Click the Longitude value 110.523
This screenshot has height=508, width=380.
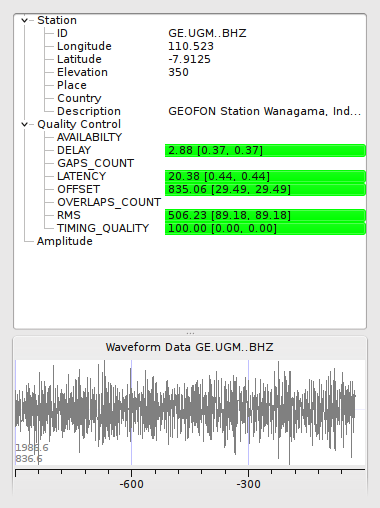point(191,46)
